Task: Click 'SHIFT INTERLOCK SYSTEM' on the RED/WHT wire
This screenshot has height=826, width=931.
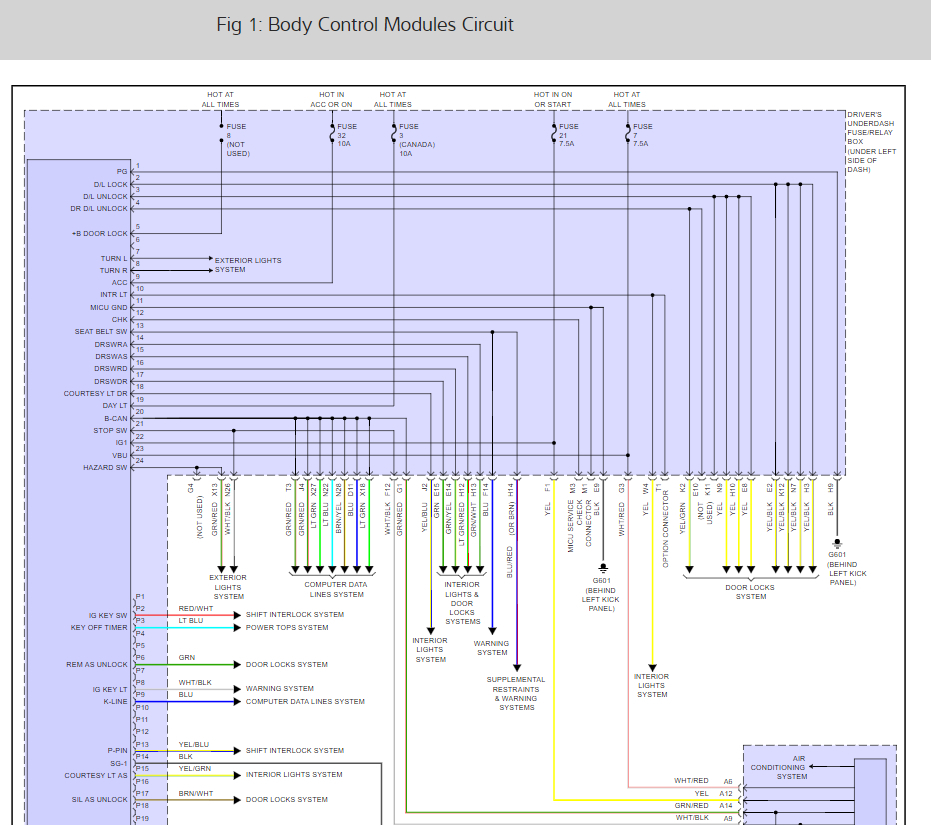Action: click(x=295, y=614)
